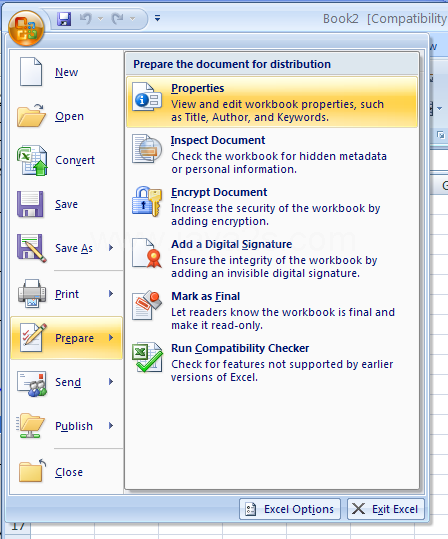Click 'Check the workbook for hidden metadata' text
The height and width of the screenshot is (539, 448).
[x=279, y=156]
